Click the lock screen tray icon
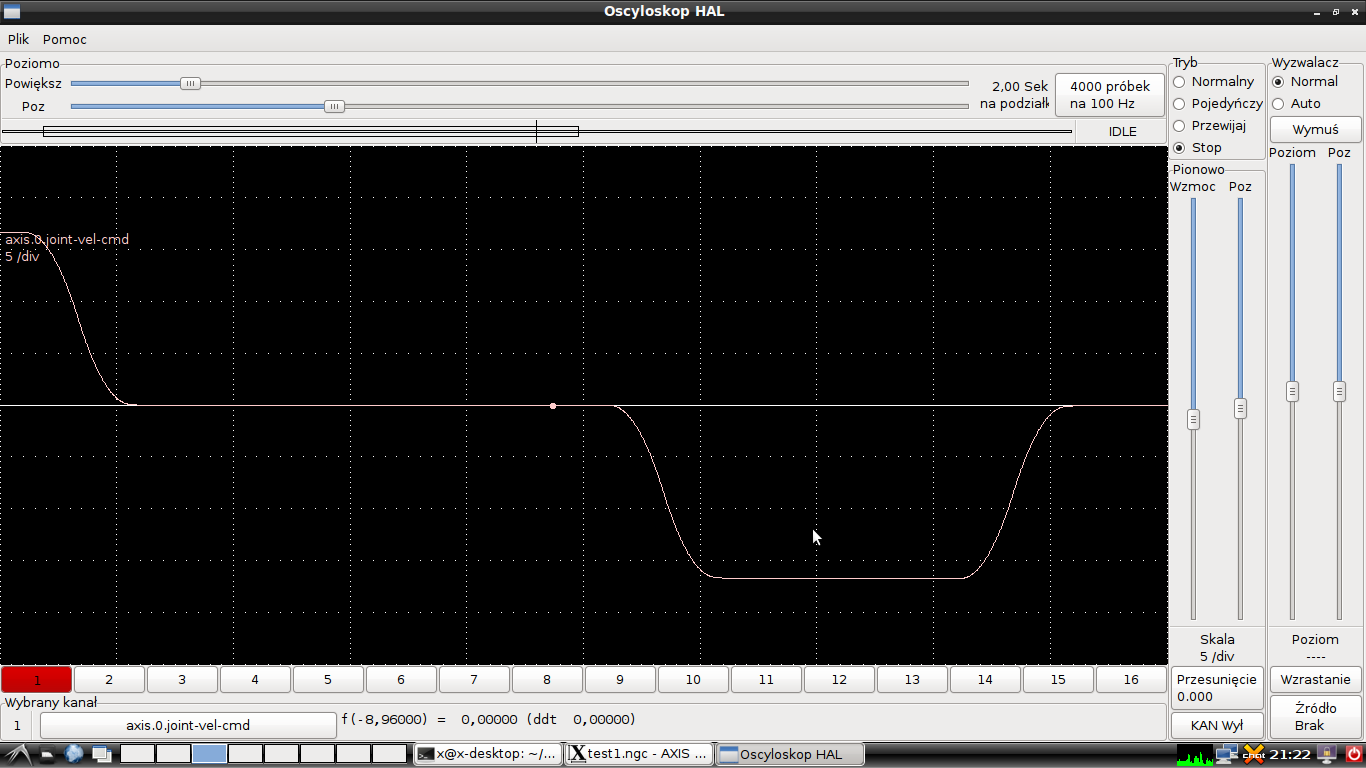The width and height of the screenshot is (1366, 768). (x=1328, y=754)
